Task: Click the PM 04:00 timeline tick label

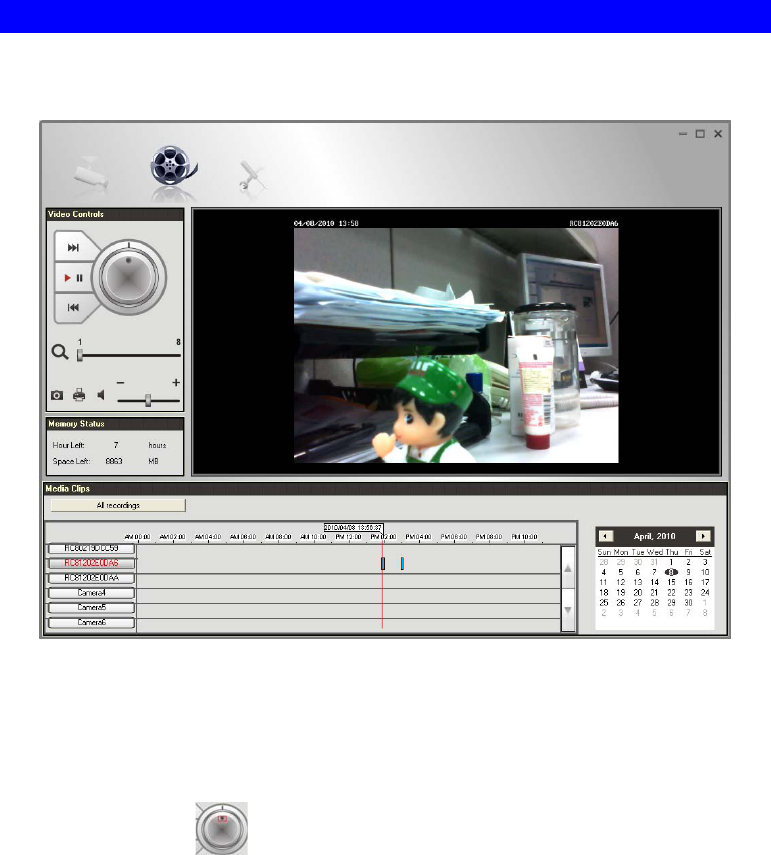Action: click(418, 537)
